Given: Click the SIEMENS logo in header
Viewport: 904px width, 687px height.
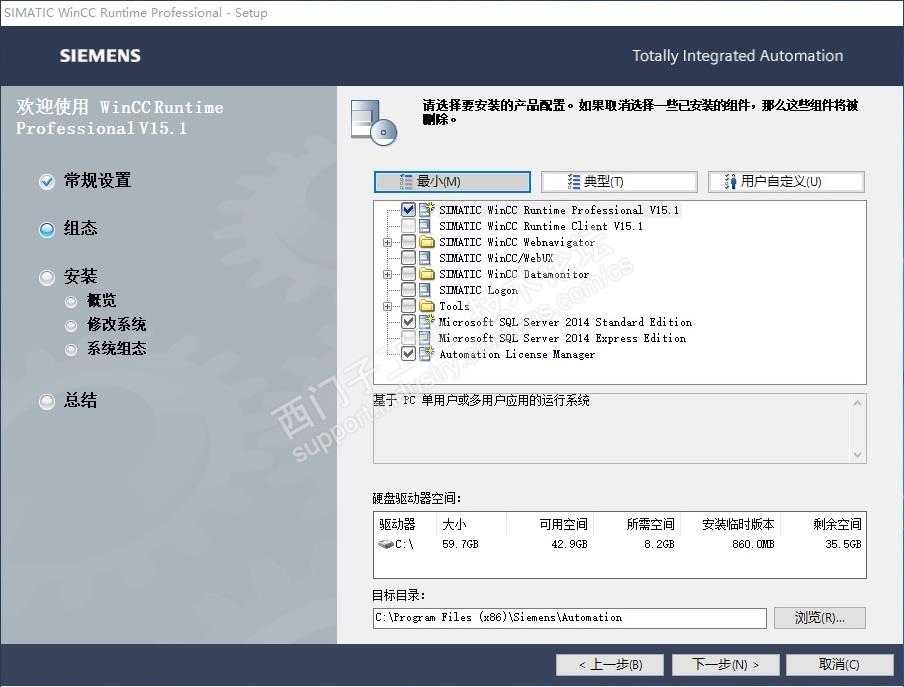Looking at the screenshot, I should coord(100,55).
